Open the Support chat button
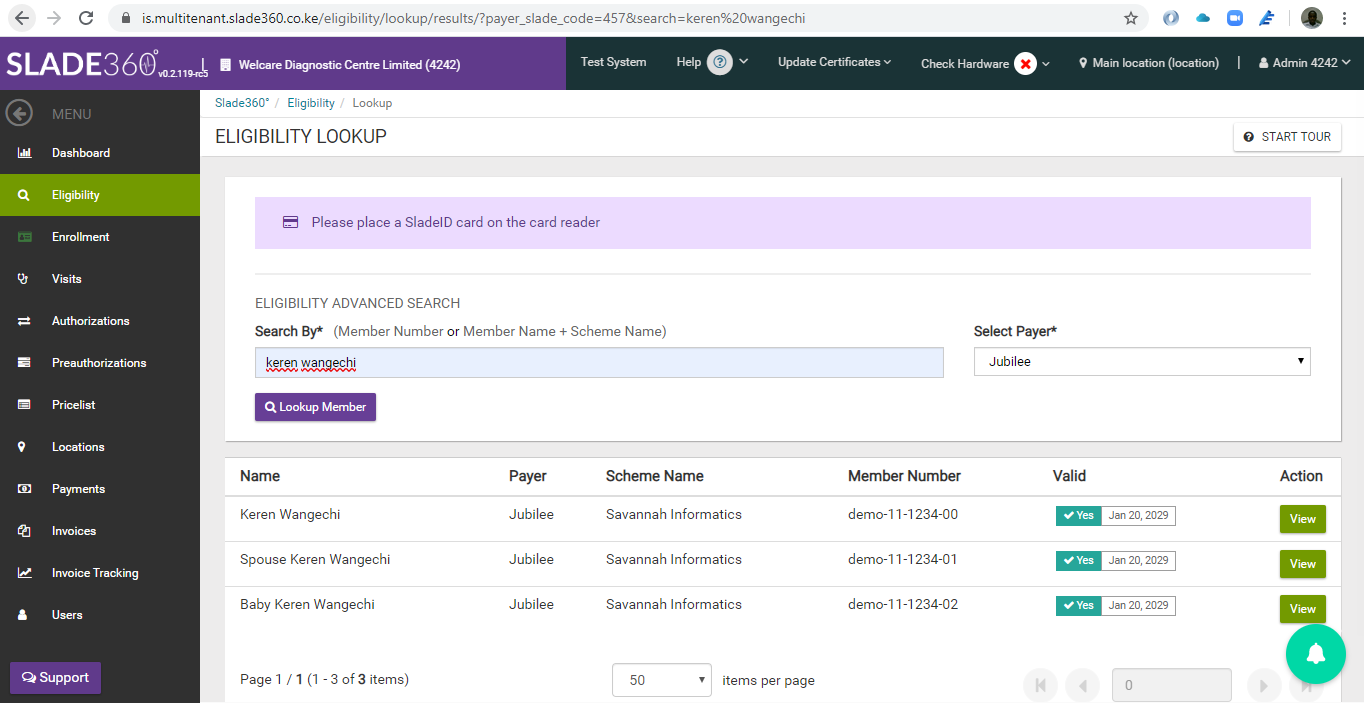 pos(55,678)
